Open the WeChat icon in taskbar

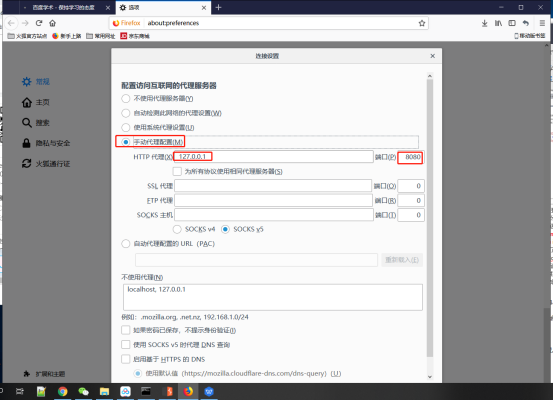click(x=83, y=391)
